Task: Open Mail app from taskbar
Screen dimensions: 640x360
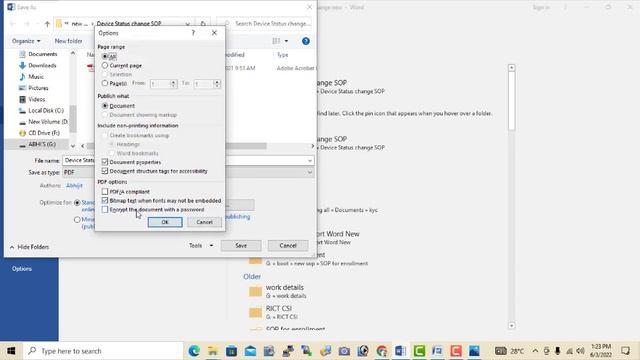Action: [x=250, y=351]
